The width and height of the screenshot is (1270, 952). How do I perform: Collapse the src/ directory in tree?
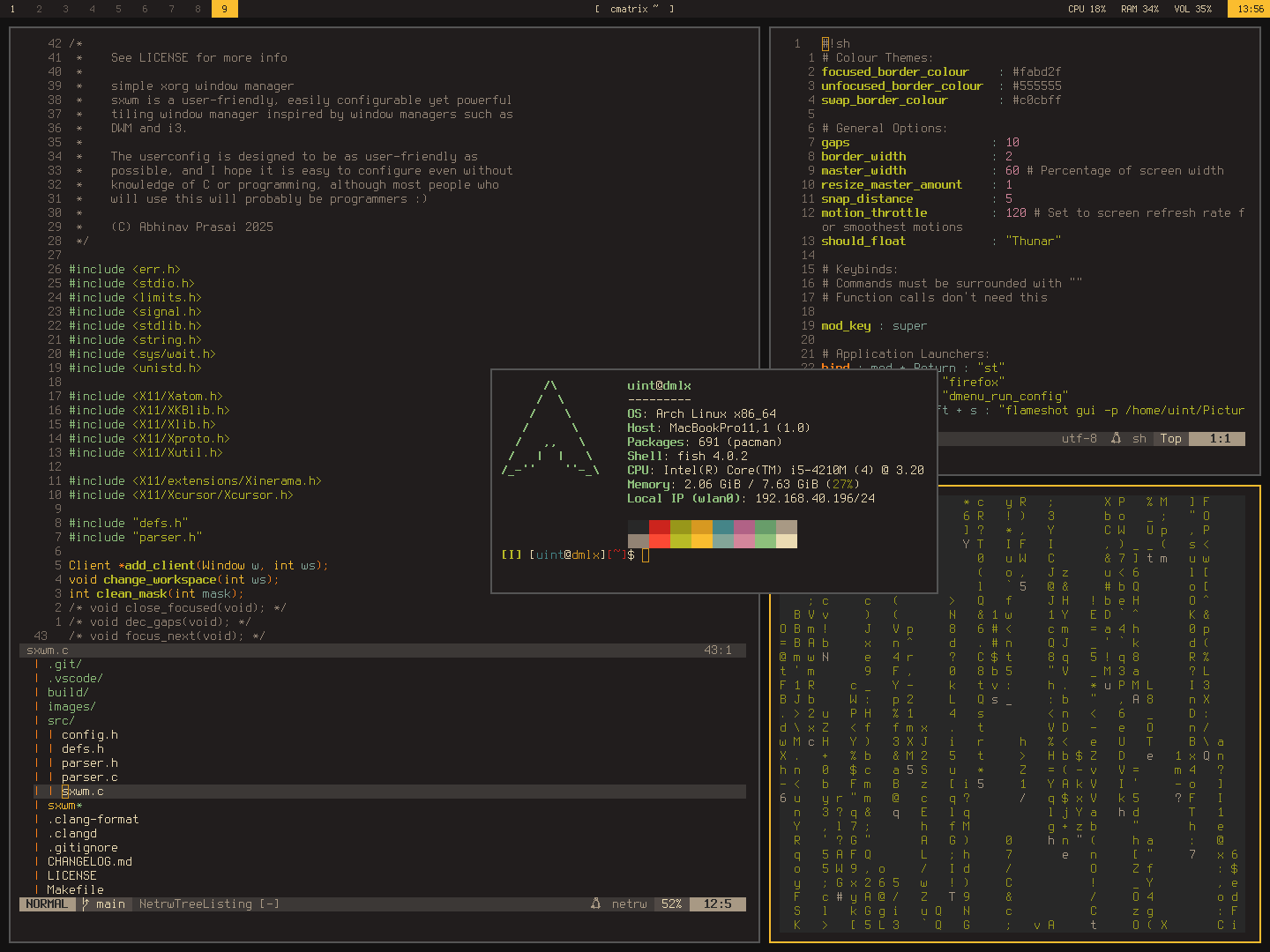coord(61,720)
